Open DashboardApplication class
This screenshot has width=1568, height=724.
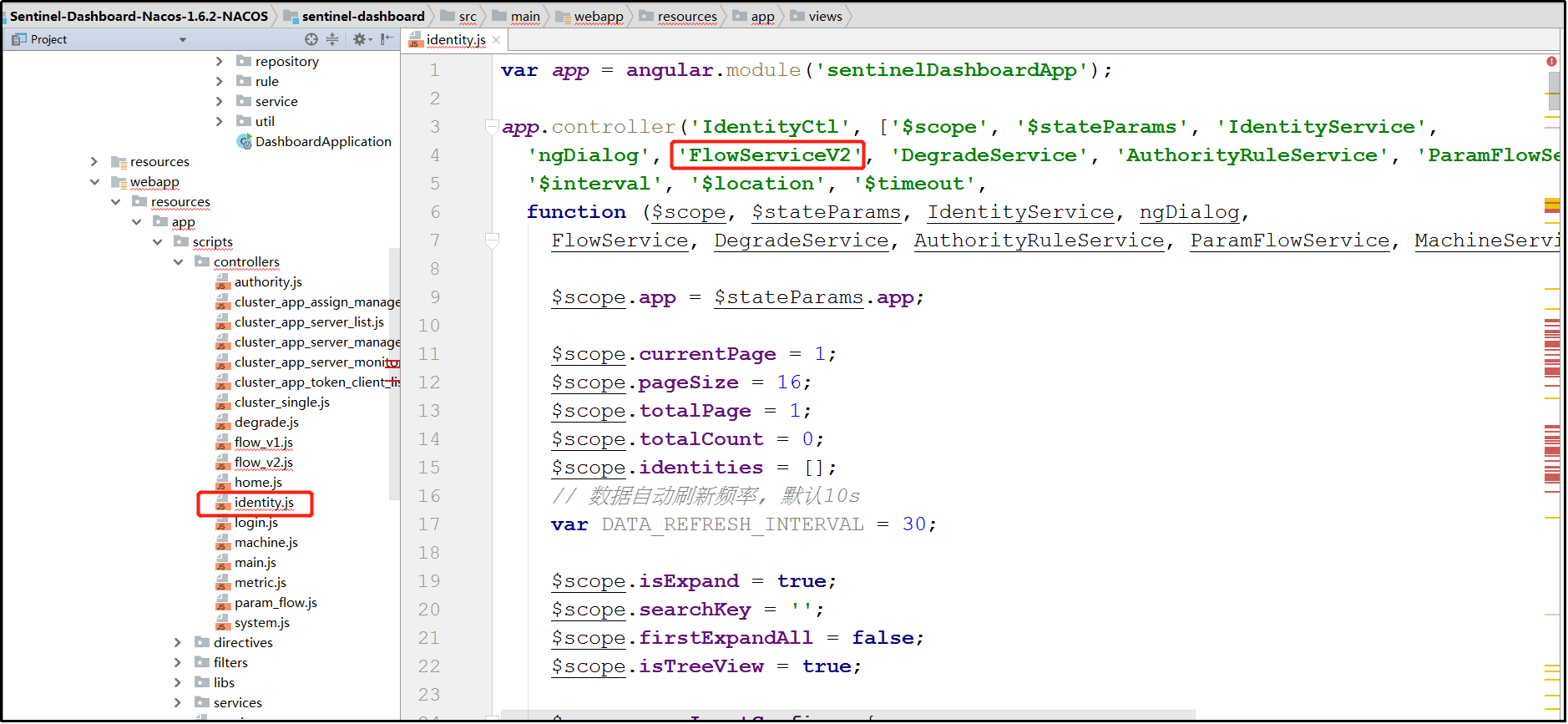(x=315, y=141)
